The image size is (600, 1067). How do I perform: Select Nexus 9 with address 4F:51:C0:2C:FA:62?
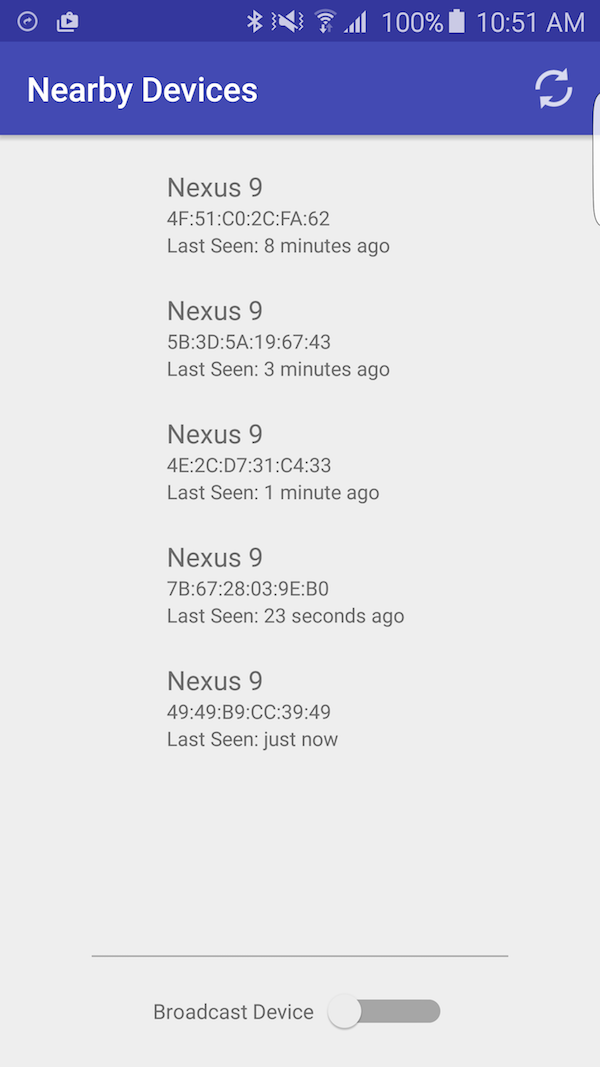coord(278,215)
